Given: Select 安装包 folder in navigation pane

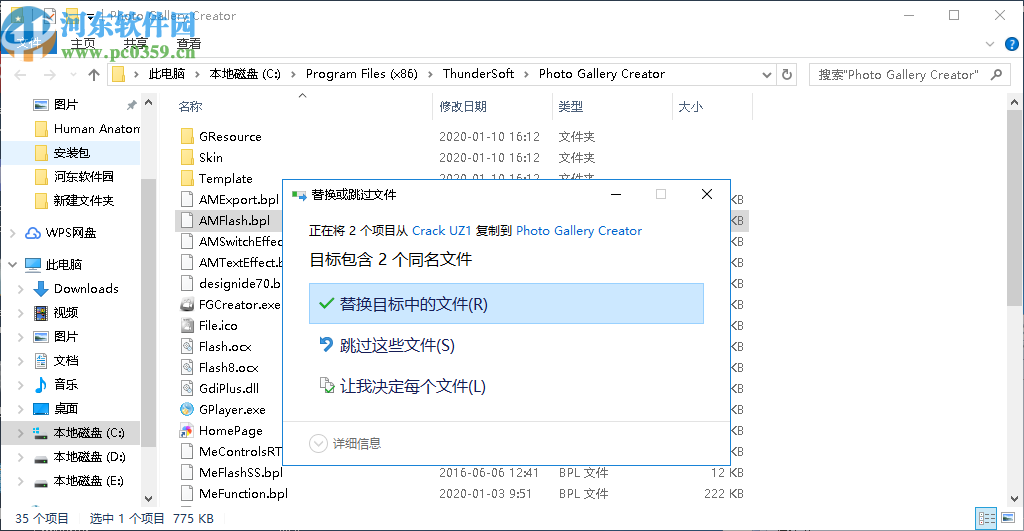Looking at the screenshot, I should [71, 153].
